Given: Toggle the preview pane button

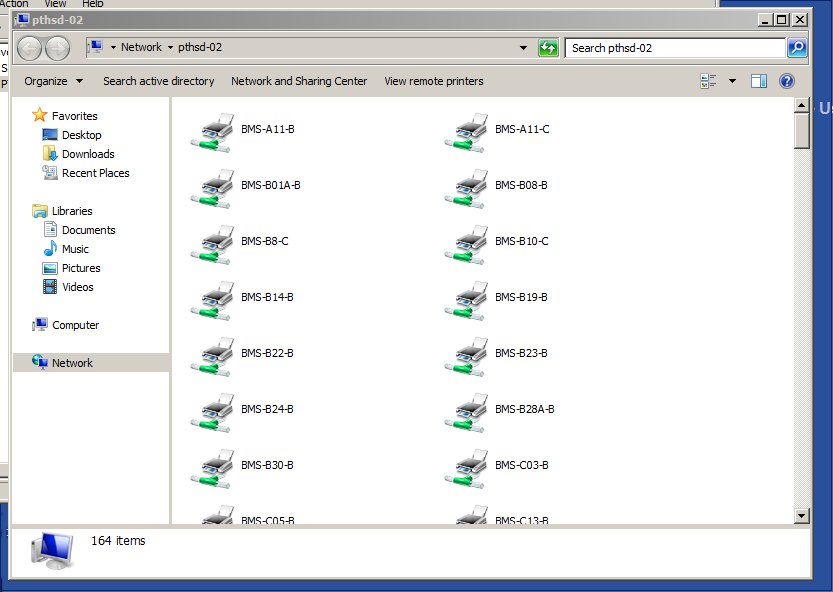Looking at the screenshot, I should coord(759,81).
